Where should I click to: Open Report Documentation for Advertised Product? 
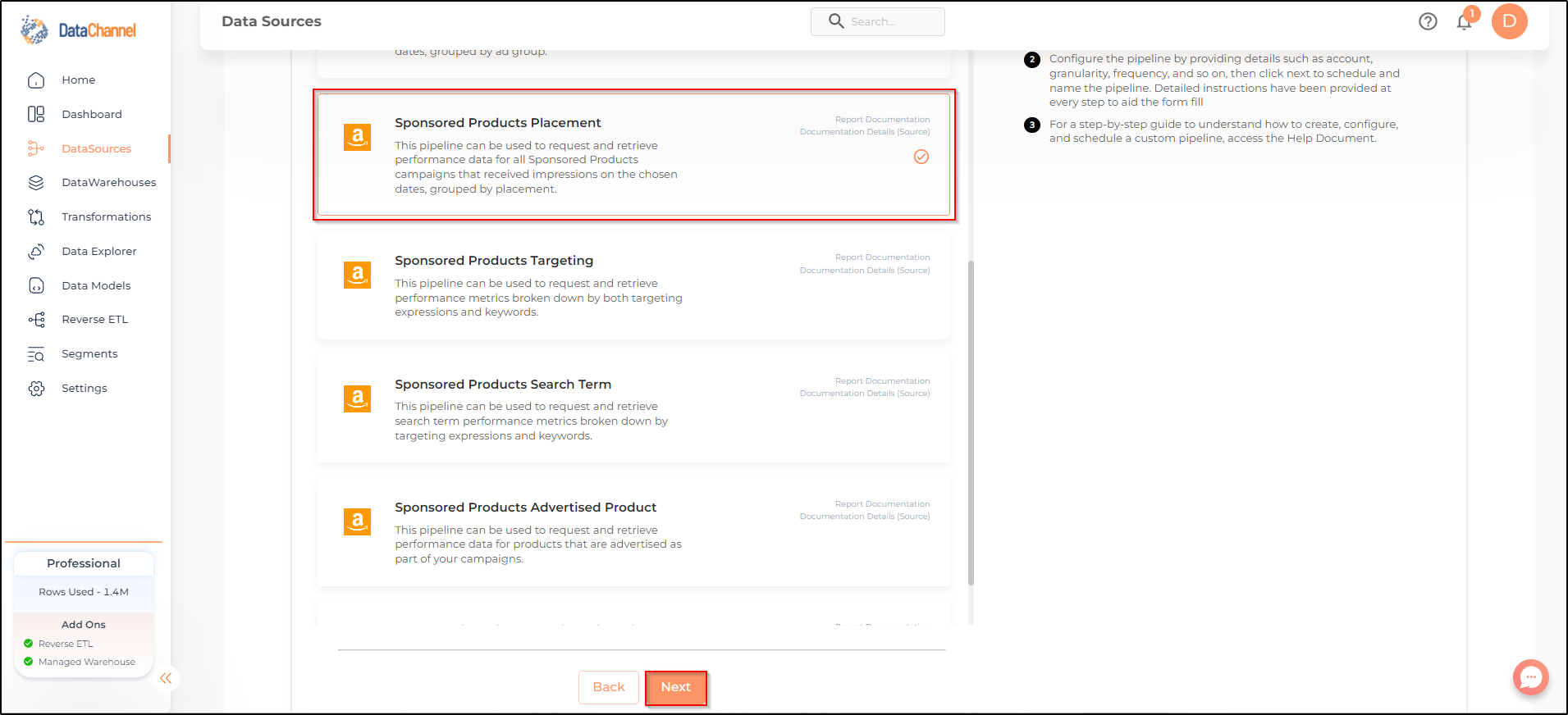883,504
